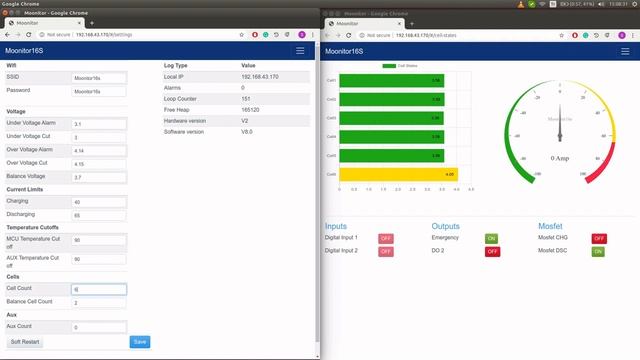
Task: Focus the Under Voltage Alarm field
Action: 99,124
